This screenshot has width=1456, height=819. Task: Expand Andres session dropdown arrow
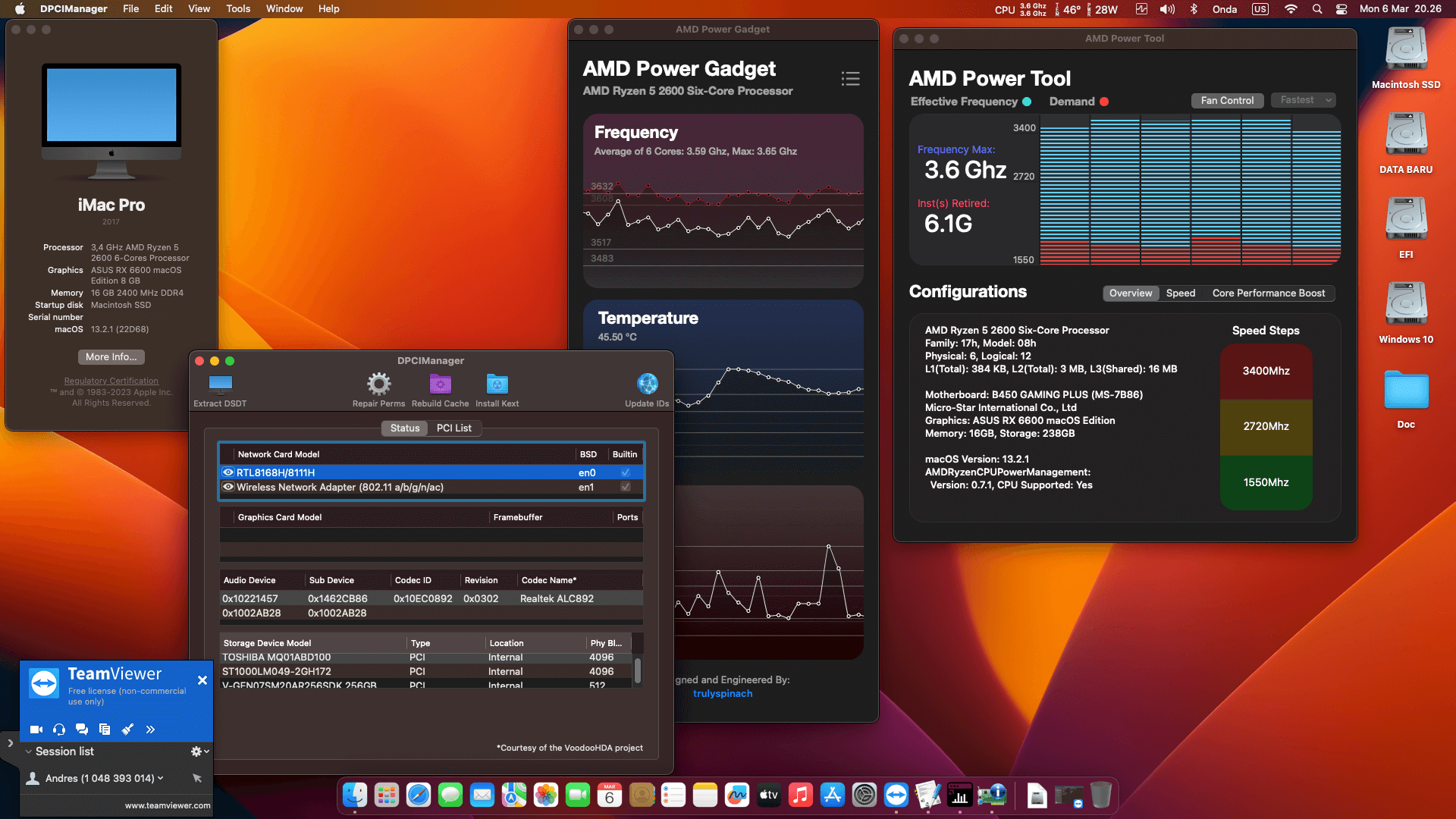coord(160,778)
